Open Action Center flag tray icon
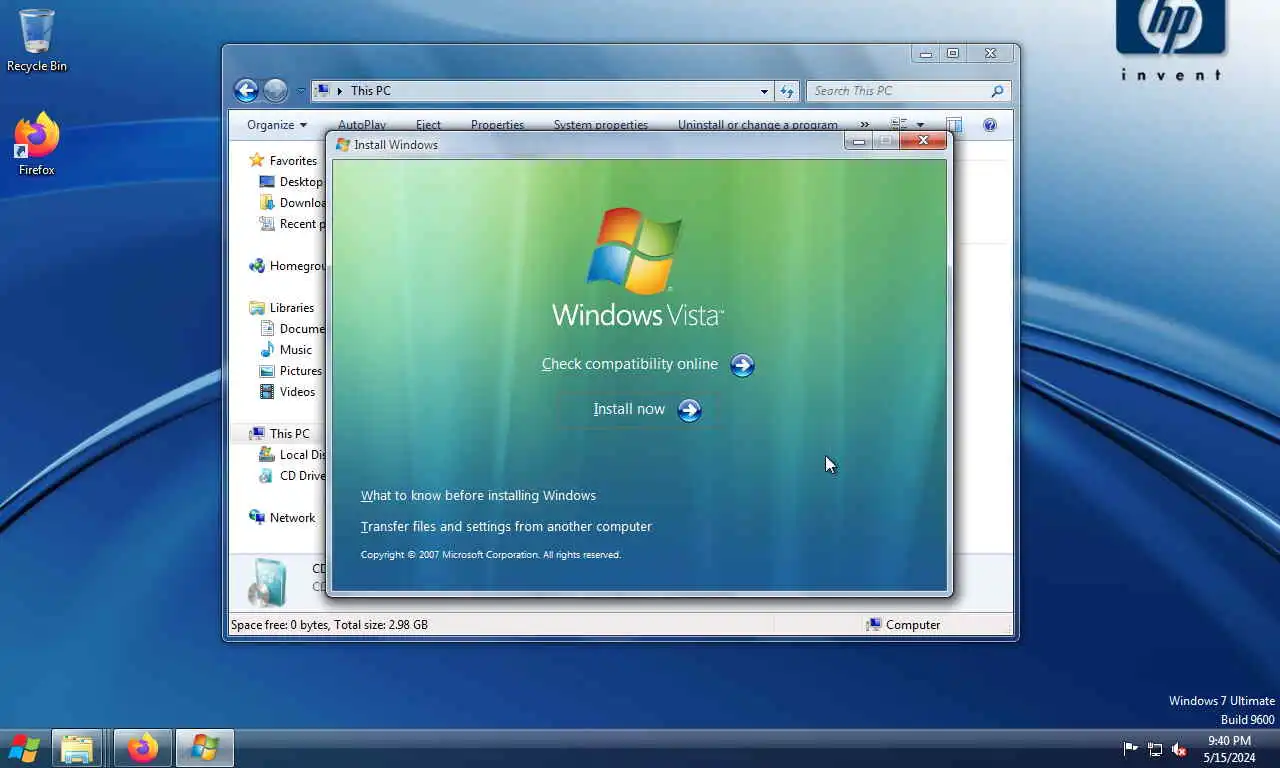This screenshot has height=768, width=1280. coord(1131,749)
